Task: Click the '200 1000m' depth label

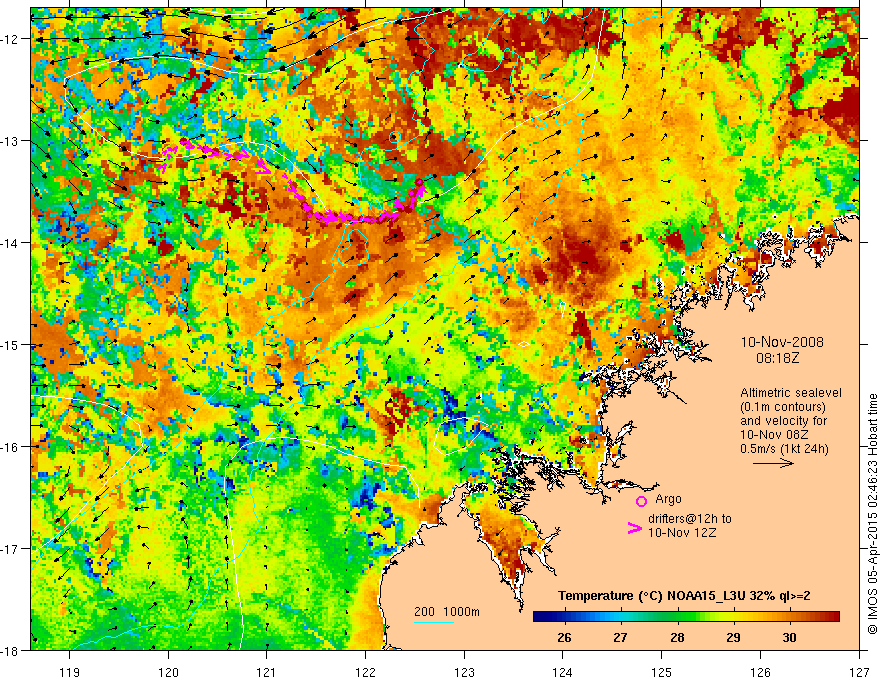Action: tap(447, 612)
